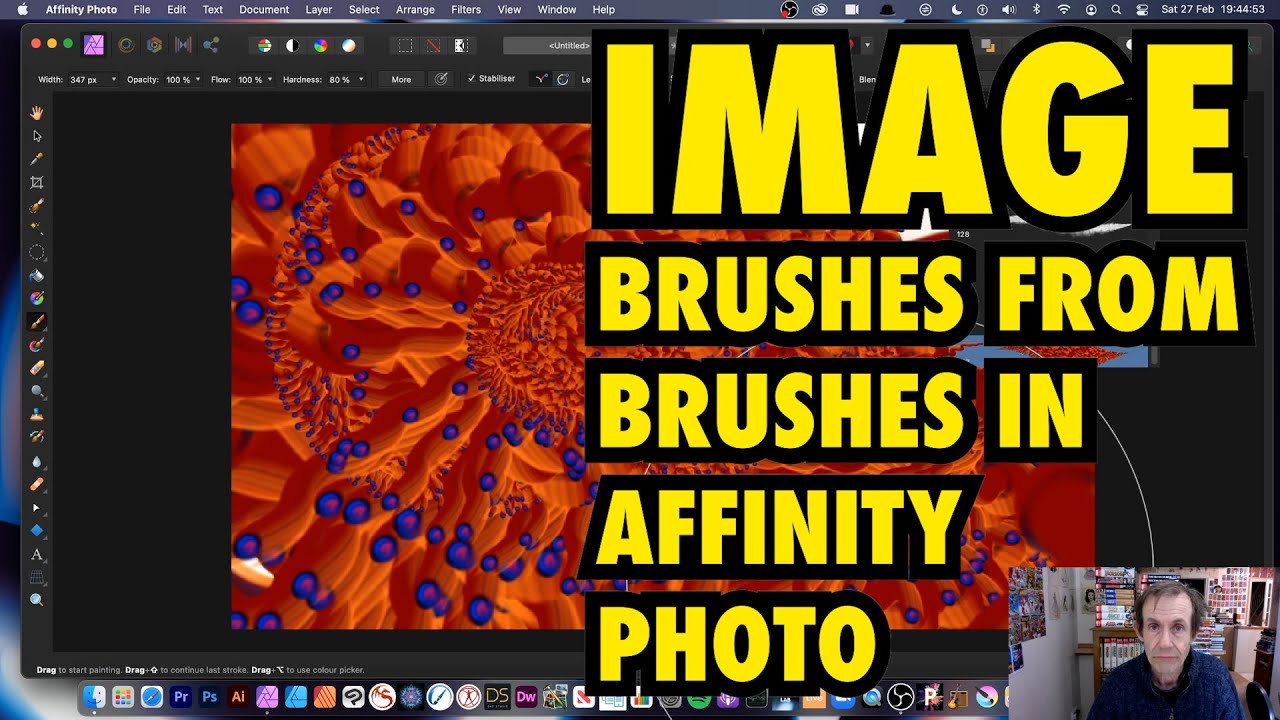Select the Paint Brush tool
Screen dimensions: 1280x720
pyautogui.click(x=37, y=322)
